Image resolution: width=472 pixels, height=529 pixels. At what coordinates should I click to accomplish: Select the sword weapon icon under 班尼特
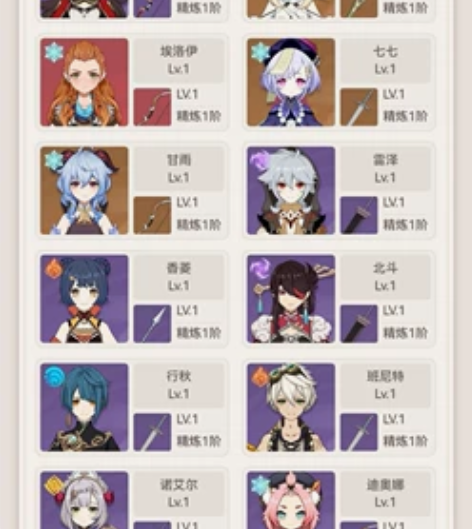pyautogui.click(x=359, y=432)
